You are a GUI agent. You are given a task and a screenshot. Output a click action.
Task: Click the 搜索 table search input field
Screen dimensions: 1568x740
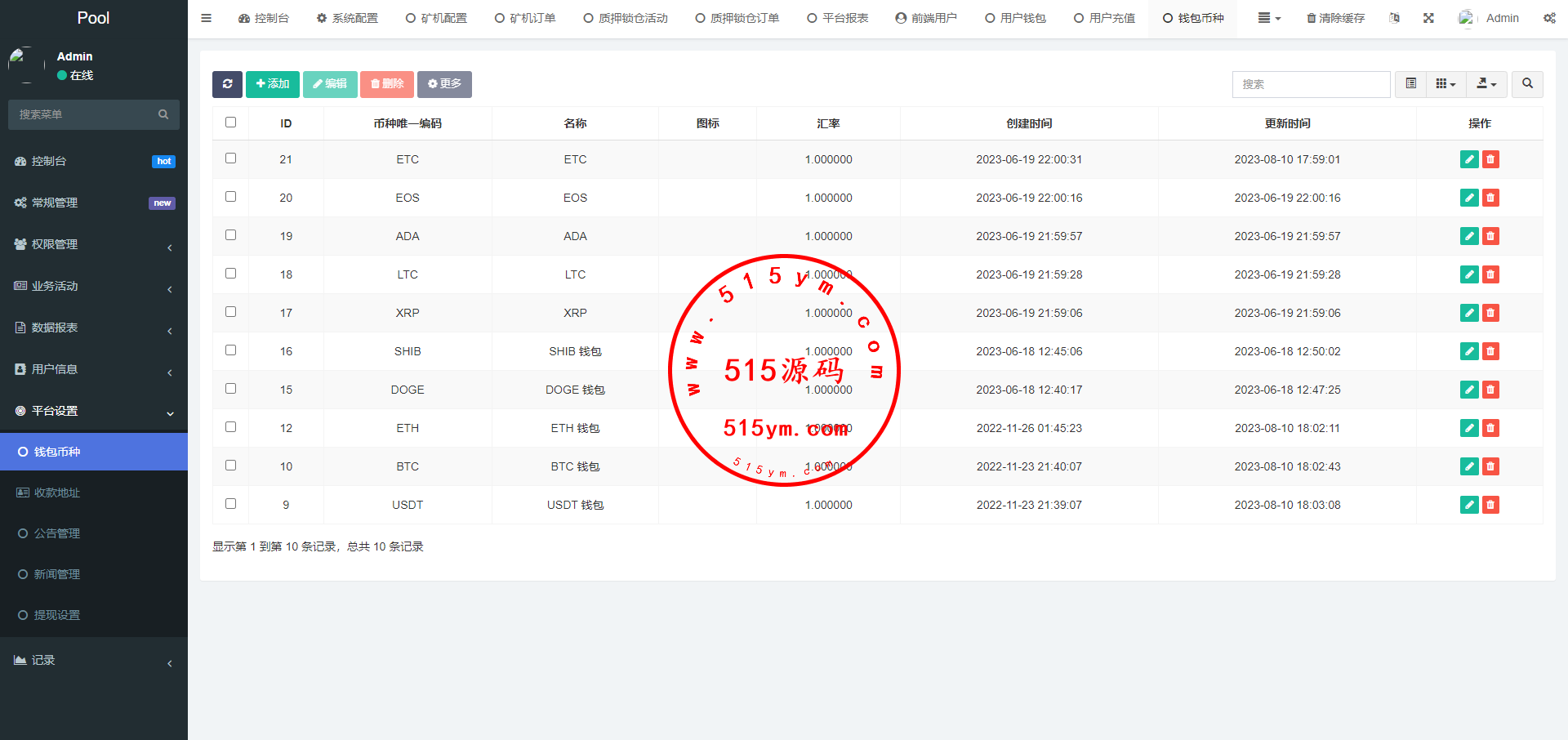[1311, 84]
